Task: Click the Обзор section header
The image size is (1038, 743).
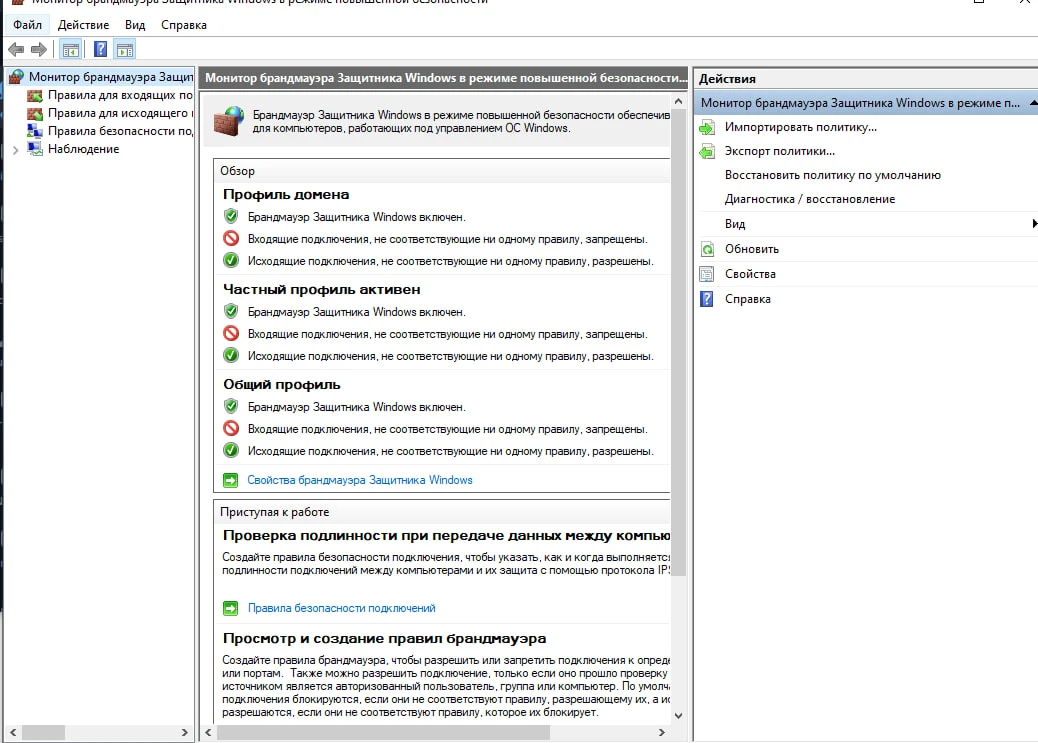Action: pos(238,171)
